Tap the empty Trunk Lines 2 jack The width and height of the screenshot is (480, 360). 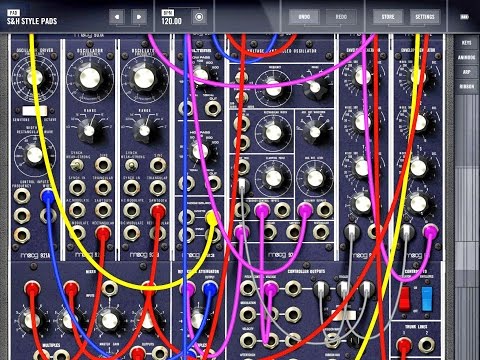click(426, 345)
